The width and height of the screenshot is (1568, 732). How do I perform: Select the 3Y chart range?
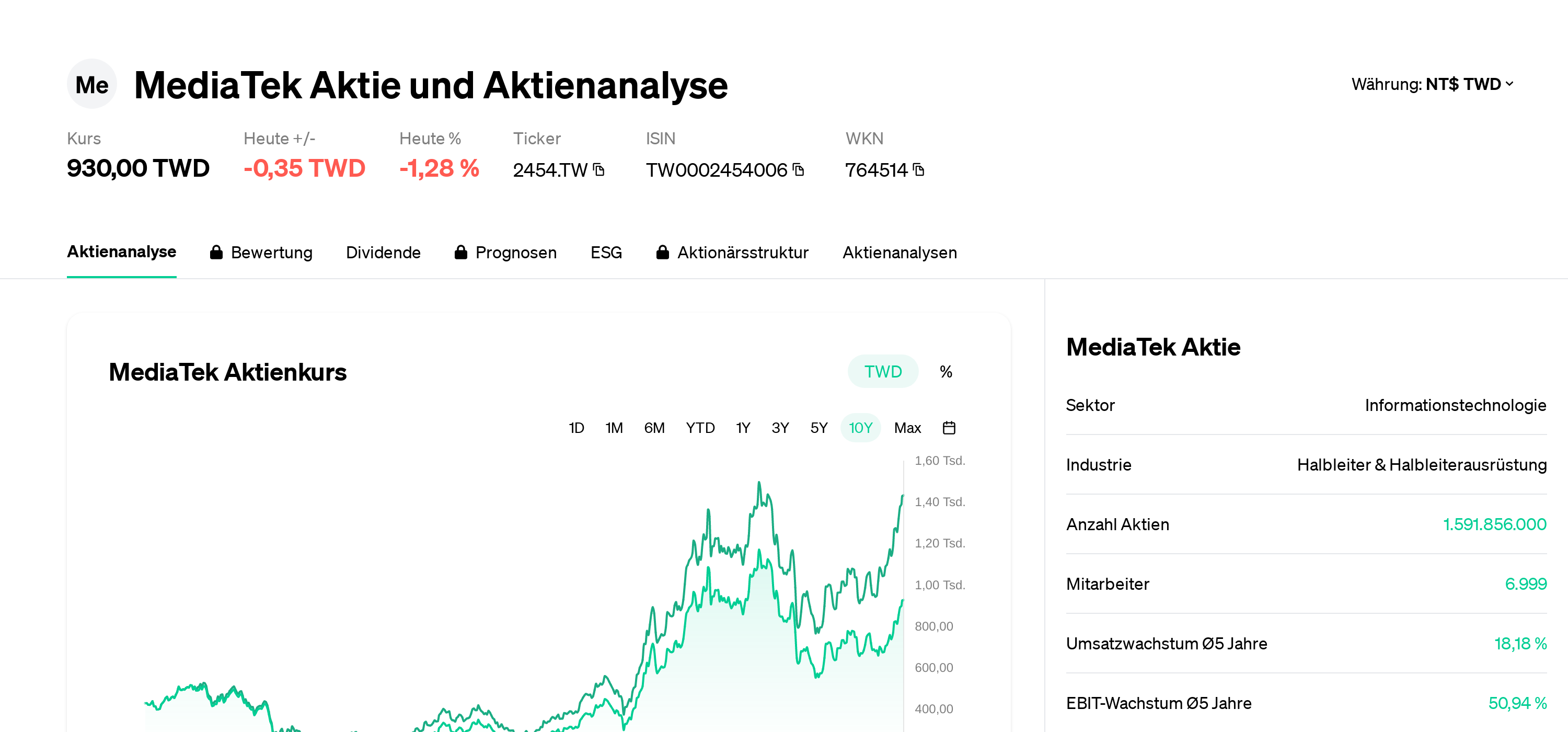point(780,428)
